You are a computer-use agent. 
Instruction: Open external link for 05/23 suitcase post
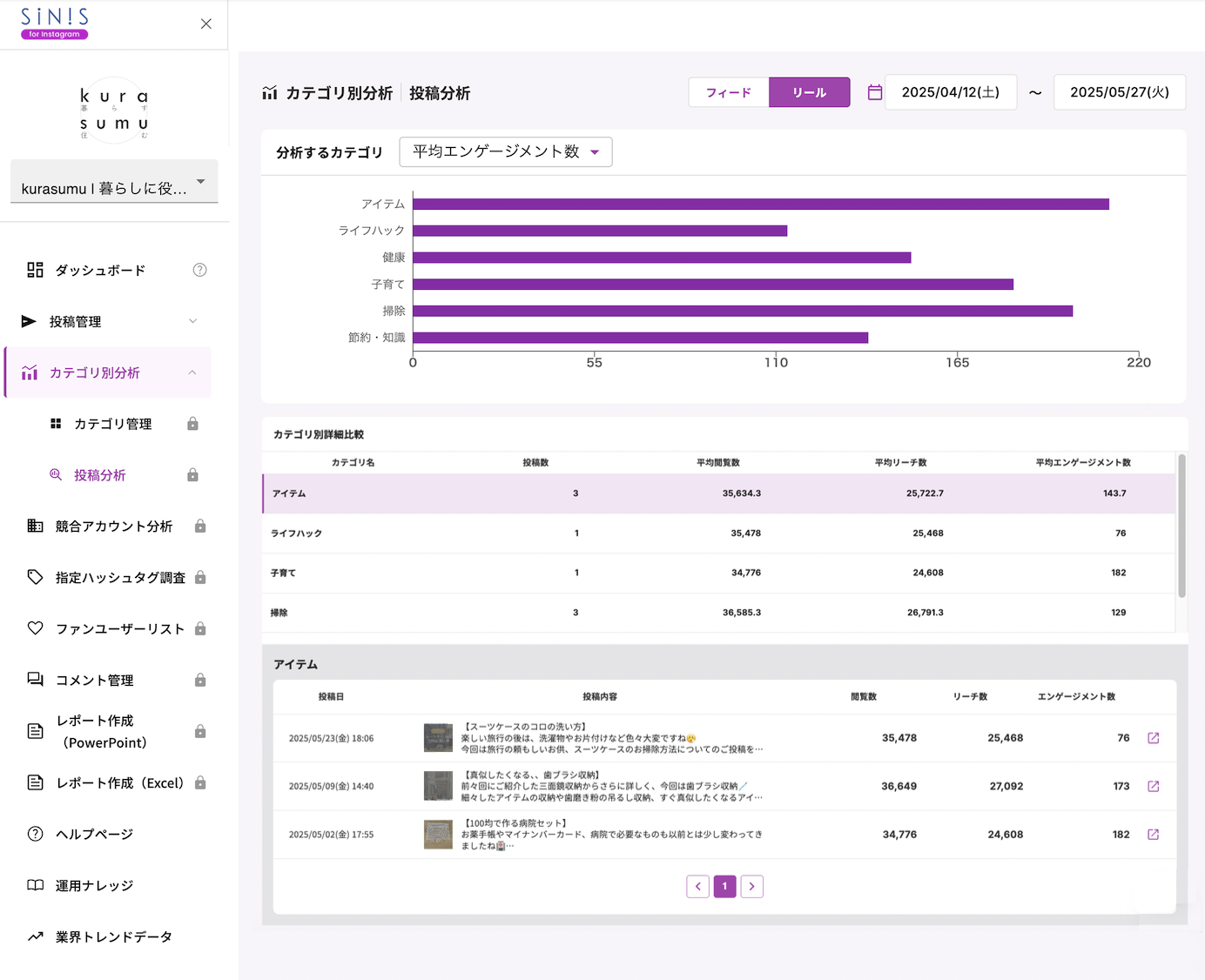coord(1153,738)
